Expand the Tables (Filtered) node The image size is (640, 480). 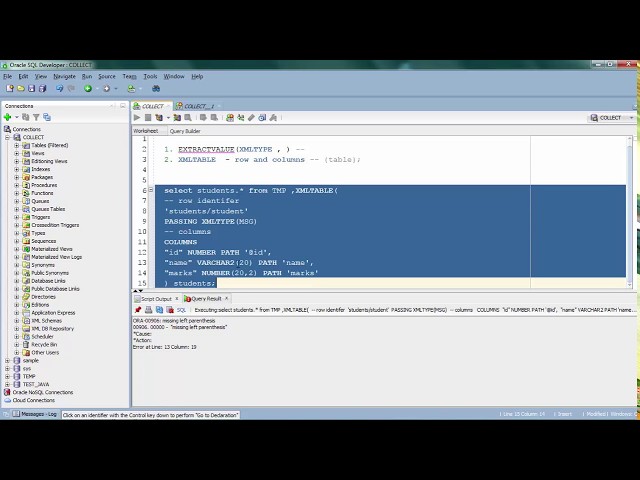click(17, 145)
